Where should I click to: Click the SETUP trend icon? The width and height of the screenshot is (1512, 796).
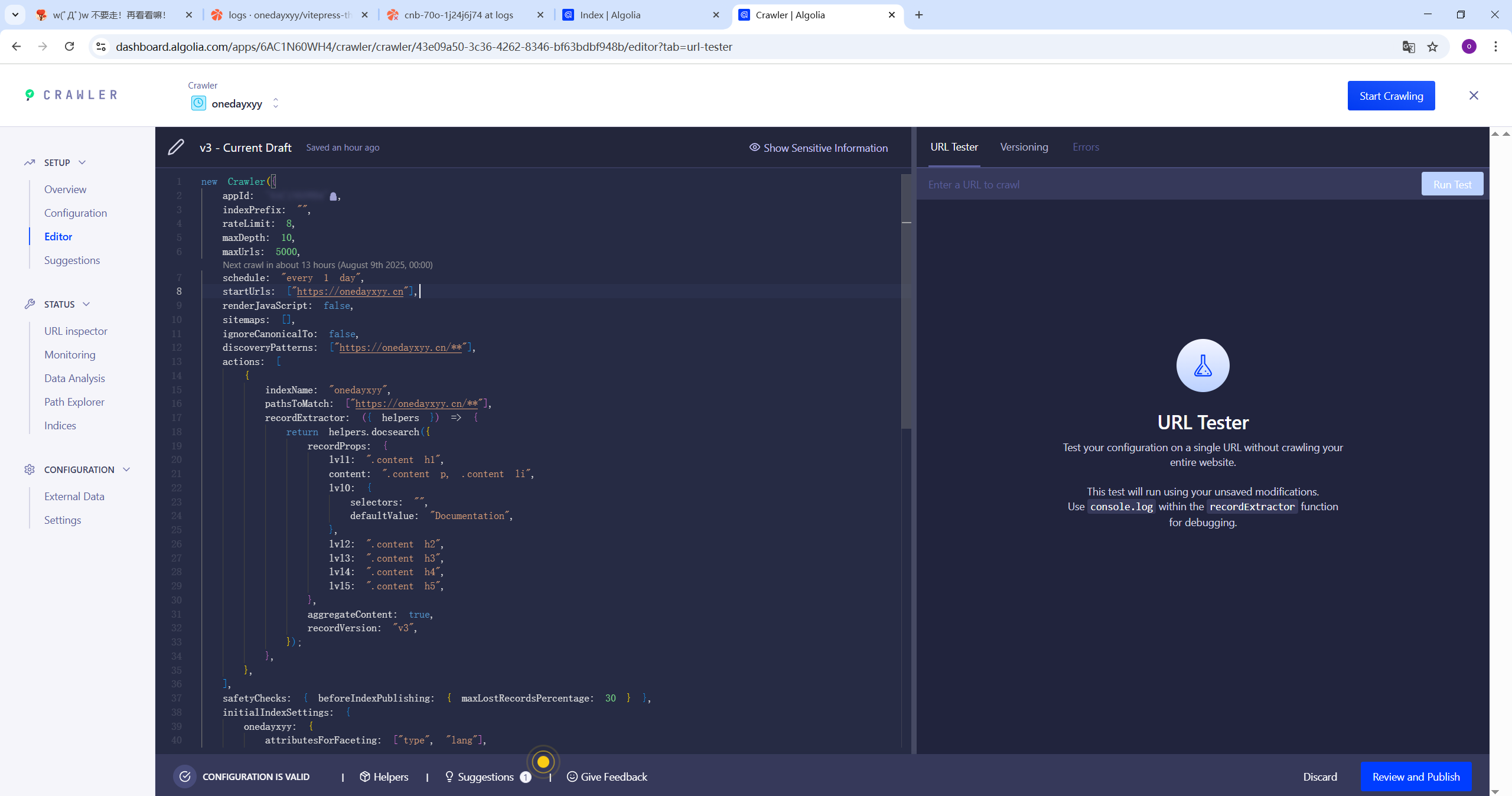30,162
